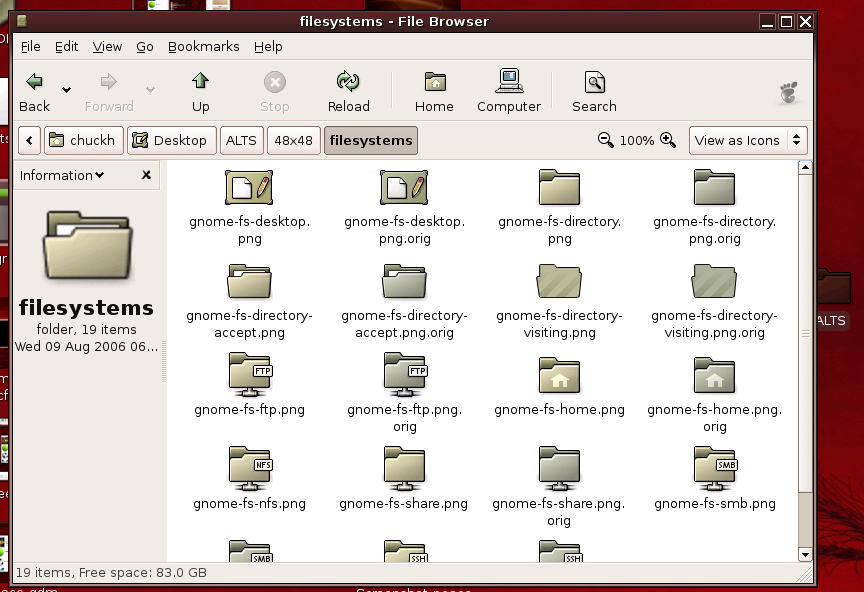
Task: Click the GNOME foot throbber icon
Action: coord(789,93)
